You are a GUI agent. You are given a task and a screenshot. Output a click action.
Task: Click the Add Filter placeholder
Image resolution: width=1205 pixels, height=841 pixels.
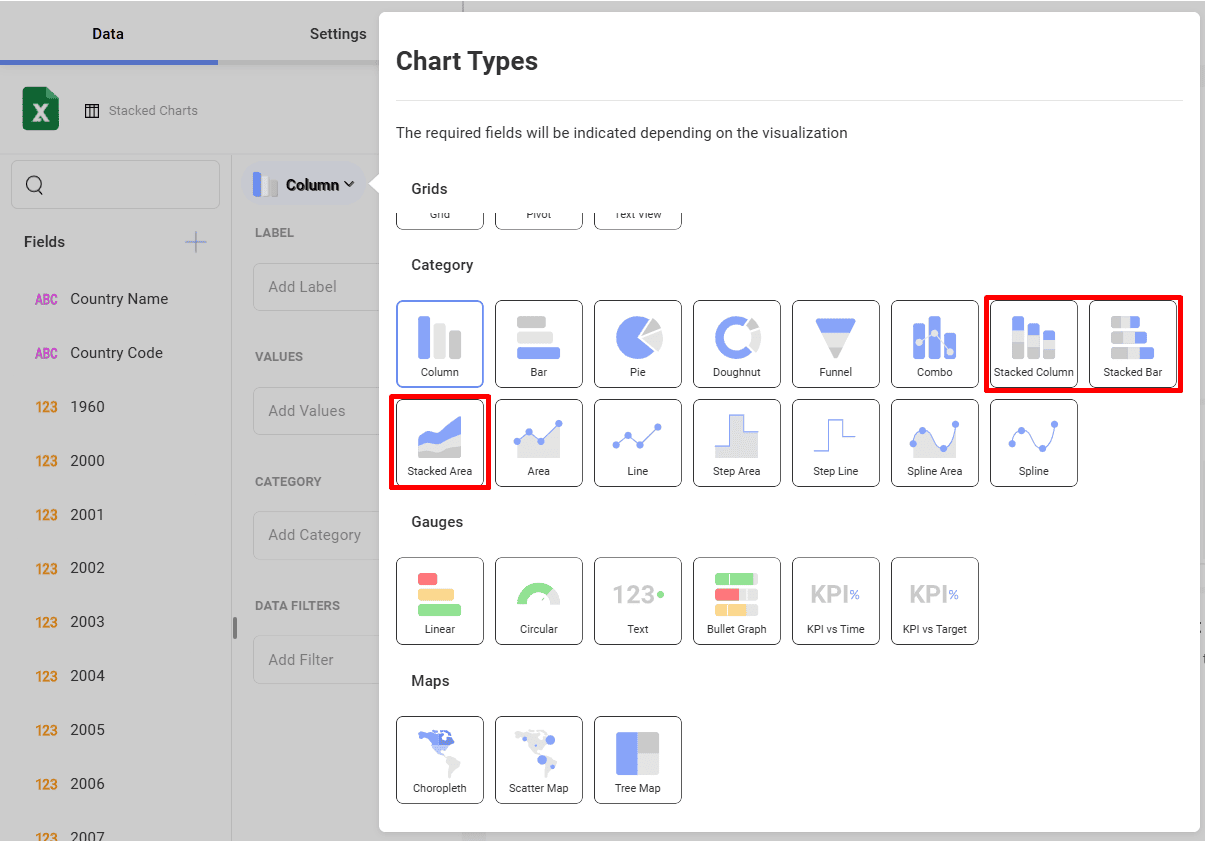(316, 660)
